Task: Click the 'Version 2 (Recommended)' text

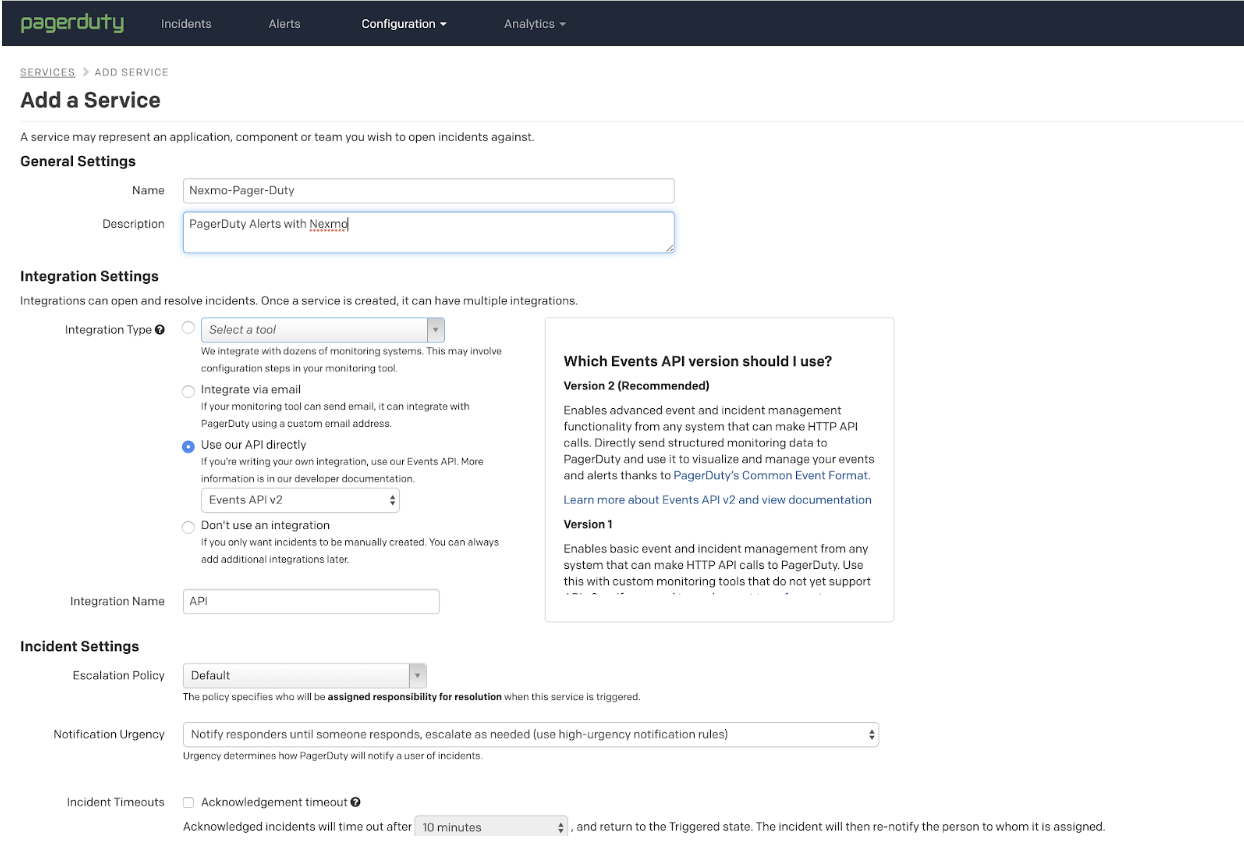Action: click(637, 386)
